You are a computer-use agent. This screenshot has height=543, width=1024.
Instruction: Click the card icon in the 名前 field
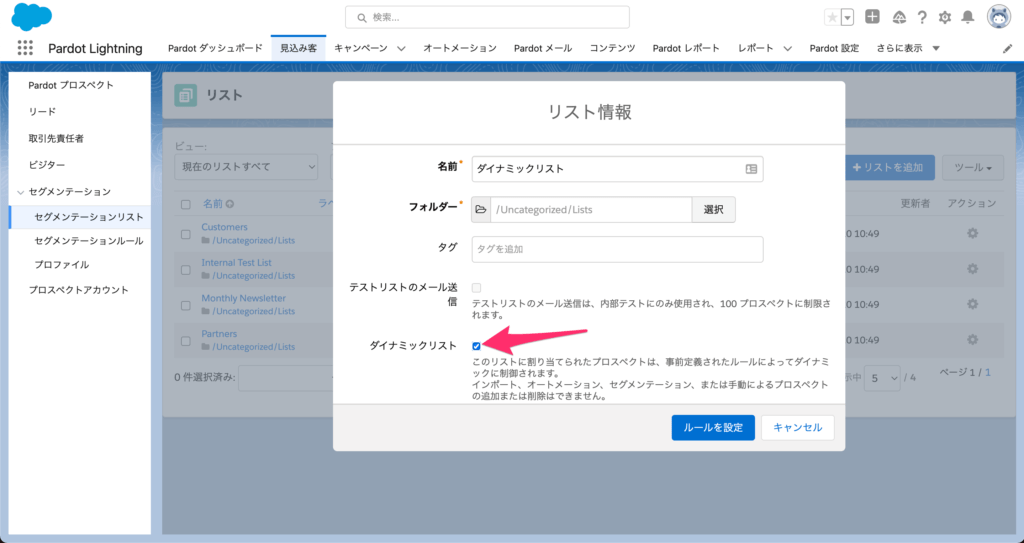tap(751, 169)
